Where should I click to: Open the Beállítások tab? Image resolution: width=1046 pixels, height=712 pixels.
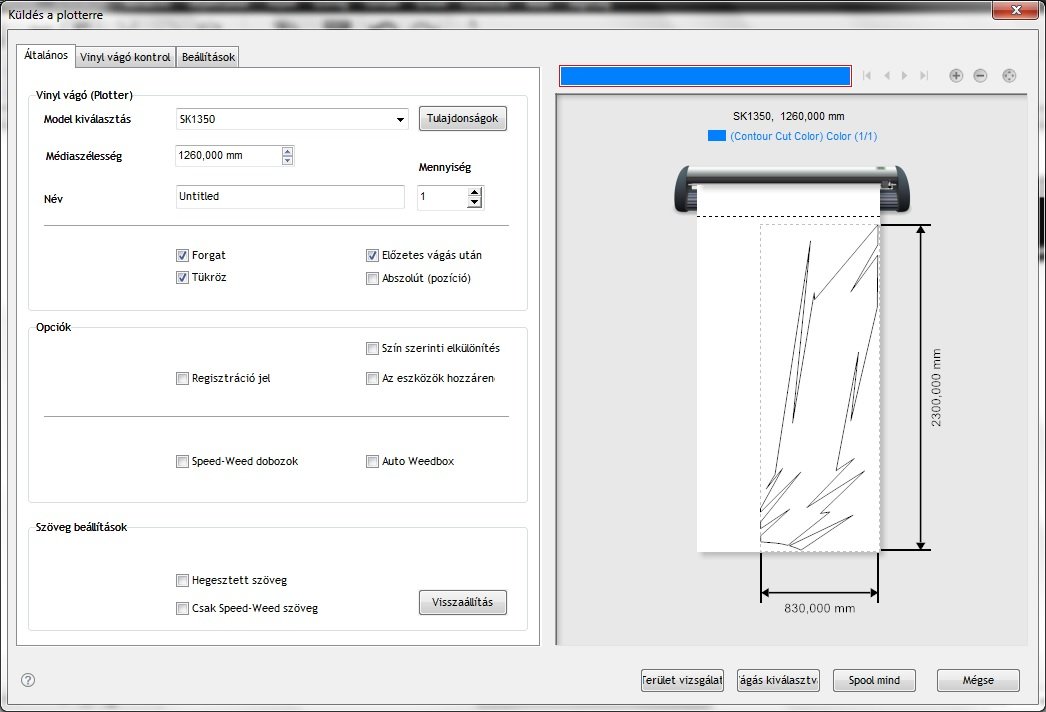(208, 57)
